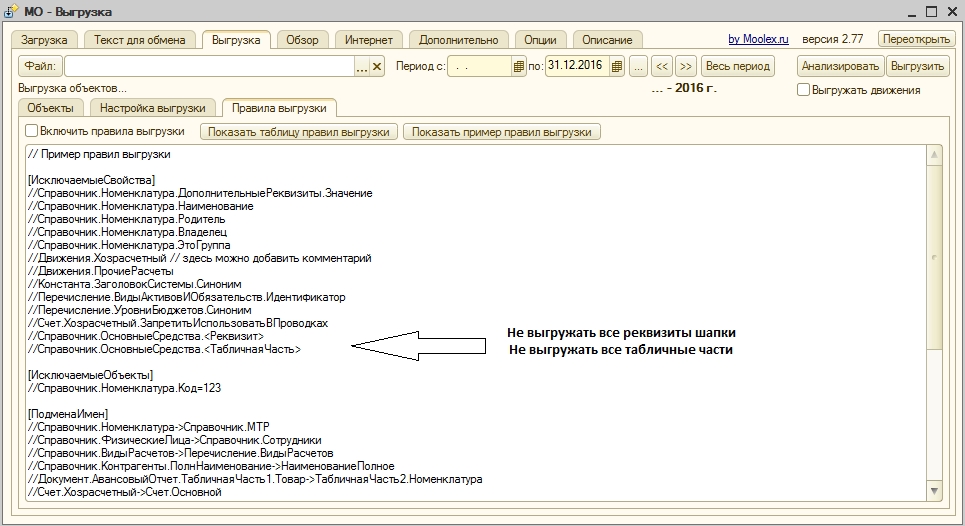Viewport: 965px width, 526px height.
Task: Click the Период с date field
Action: pyautogui.click(x=480, y=66)
